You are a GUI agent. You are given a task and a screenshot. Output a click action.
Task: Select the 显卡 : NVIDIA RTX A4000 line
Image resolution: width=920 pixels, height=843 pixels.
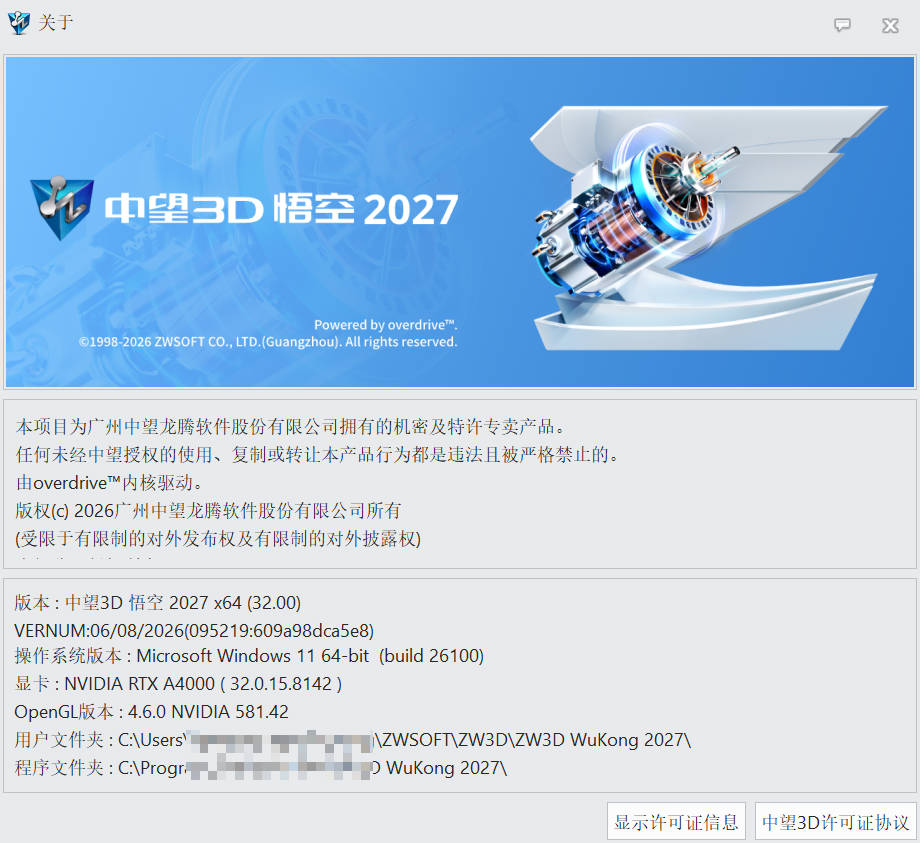point(178,683)
